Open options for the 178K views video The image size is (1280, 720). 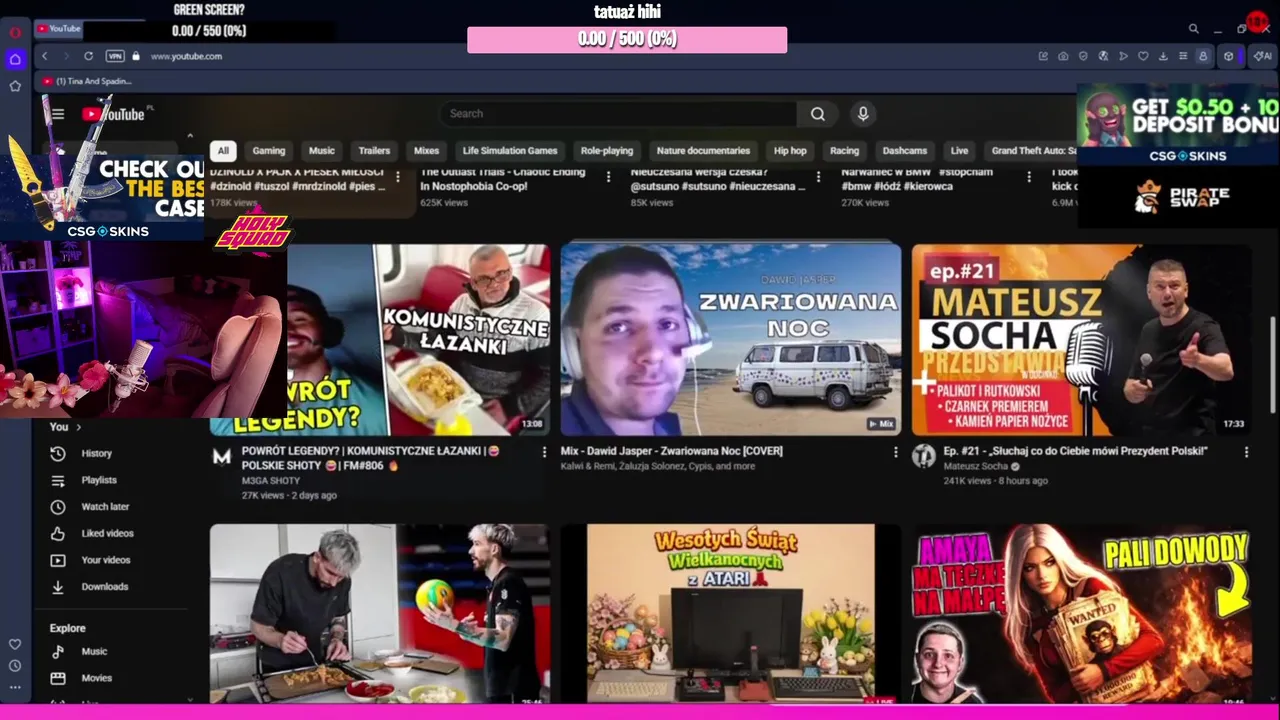(x=398, y=176)
